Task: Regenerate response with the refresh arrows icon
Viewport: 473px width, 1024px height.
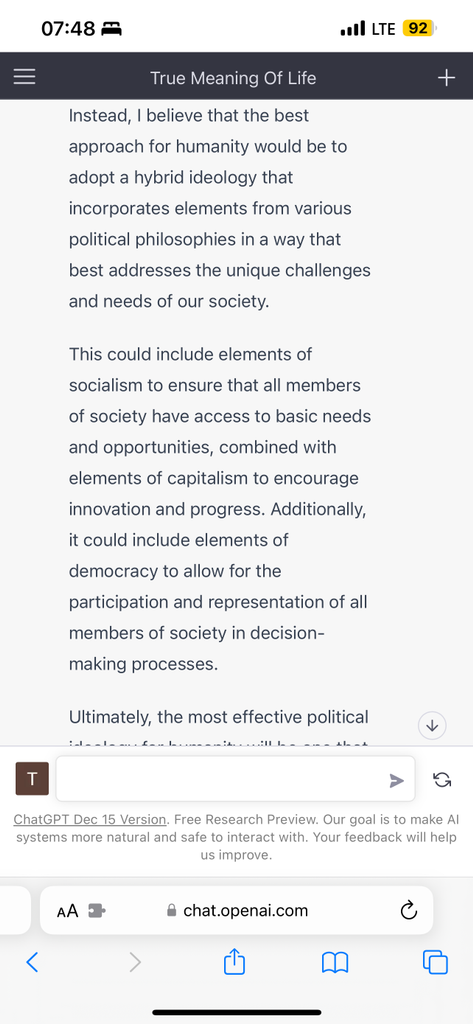Action: pyautogui.click(x=442, y=779)
